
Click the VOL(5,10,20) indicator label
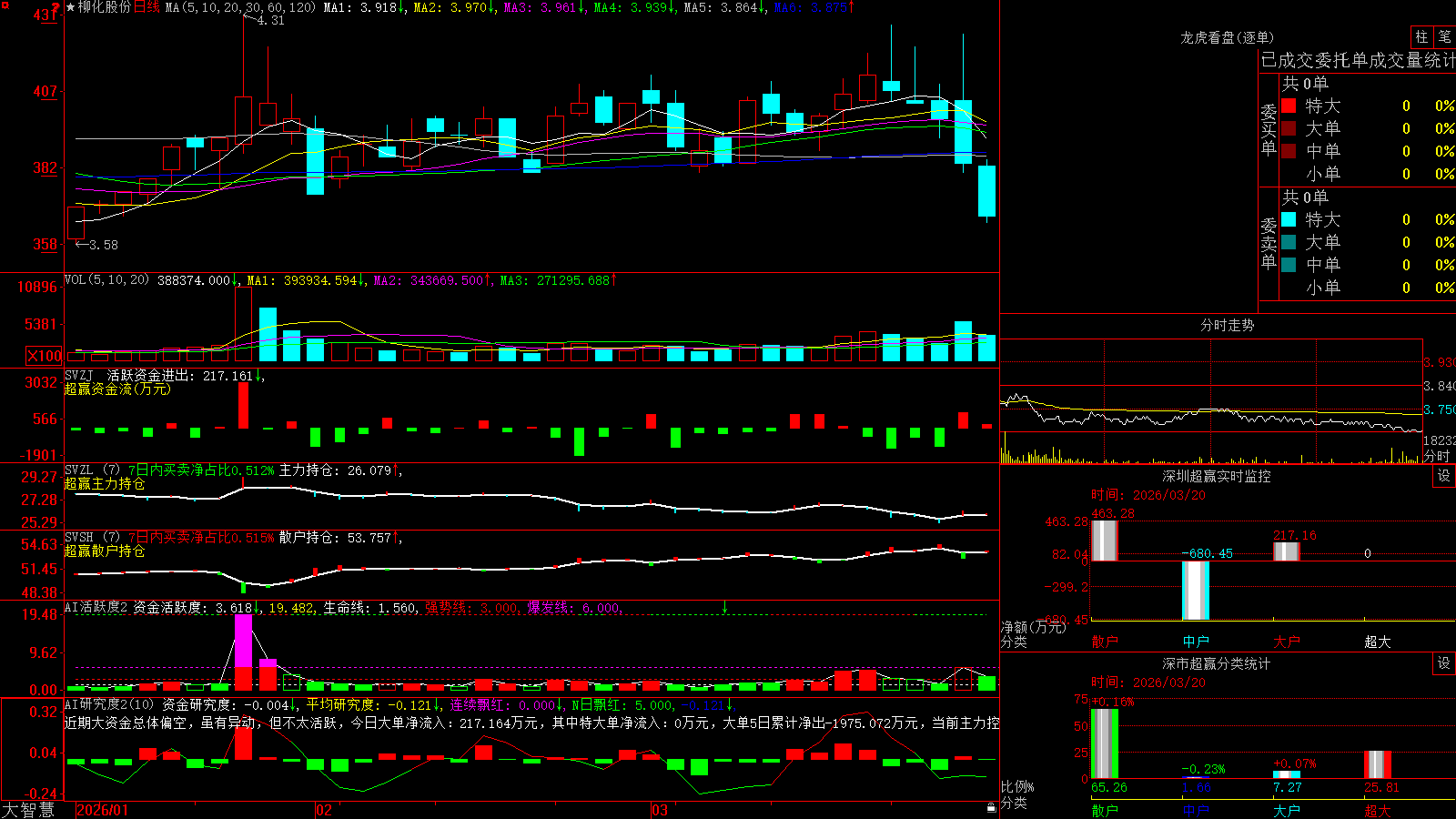[106, 279]
